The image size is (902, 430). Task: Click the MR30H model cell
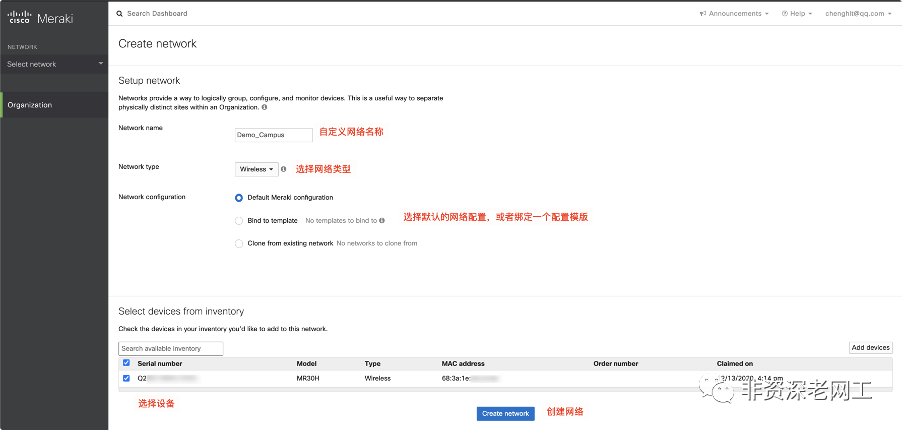pyautogui.click(x=308, y=379)
